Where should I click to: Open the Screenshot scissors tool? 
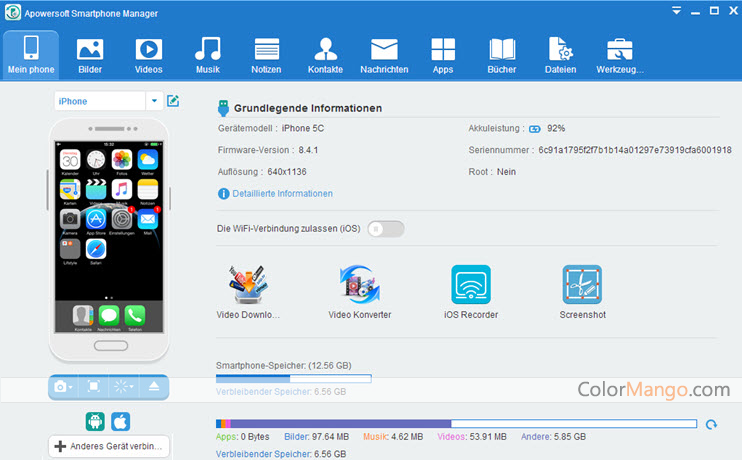(x=582, y=284)
